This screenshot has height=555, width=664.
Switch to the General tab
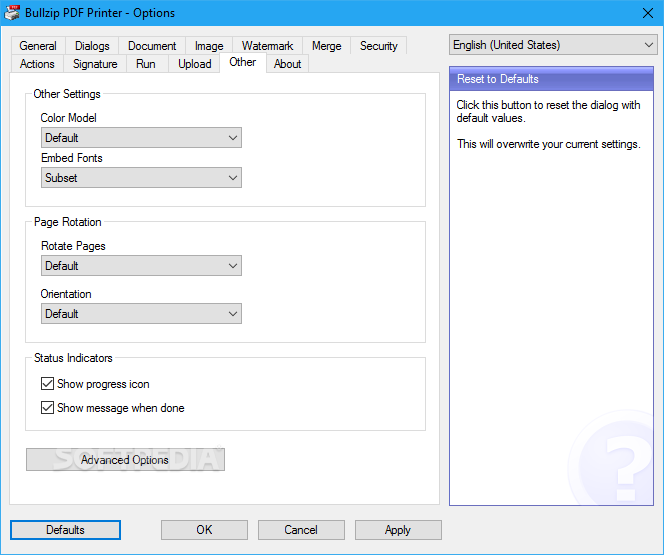coord(38,46)
